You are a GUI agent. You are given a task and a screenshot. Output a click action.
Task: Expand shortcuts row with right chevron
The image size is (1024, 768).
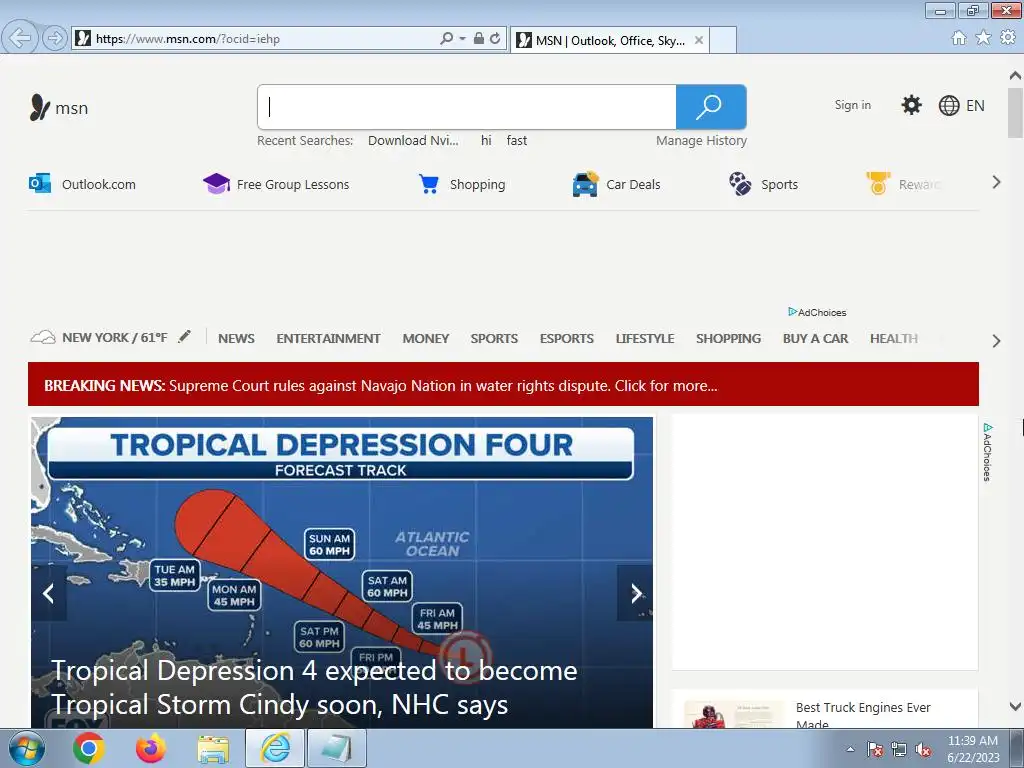pos(996,182)
